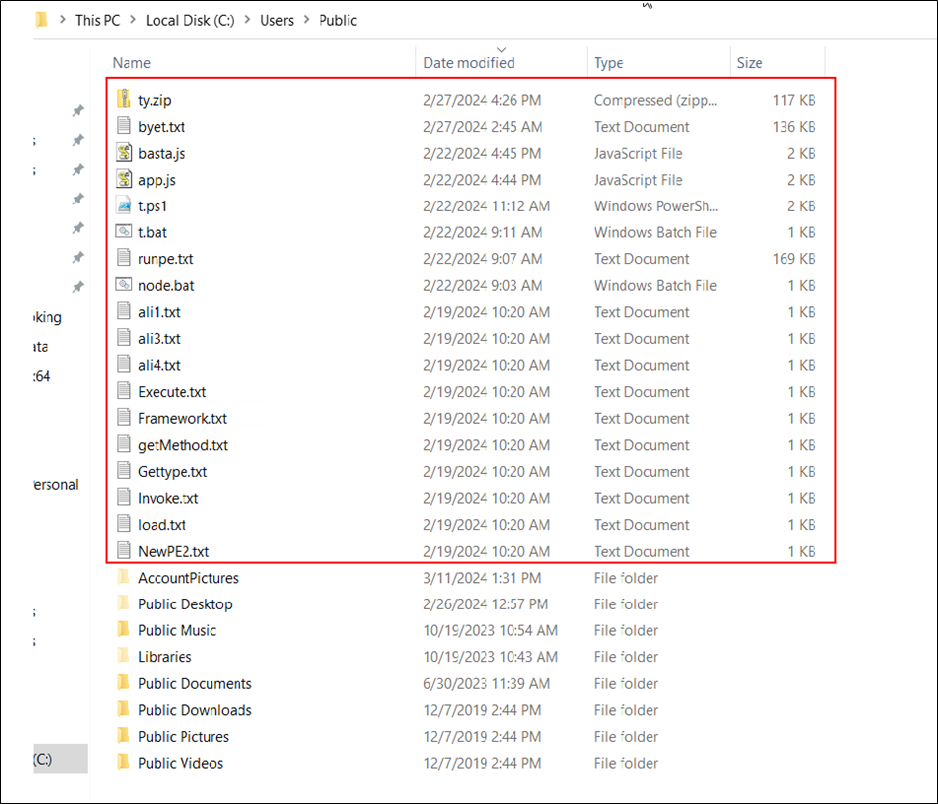Image resolution: width=938 pixels, height=804 pixels.
Task: Go to Local Disk (C:) breadcrumb
Action: tap(190, 20)
